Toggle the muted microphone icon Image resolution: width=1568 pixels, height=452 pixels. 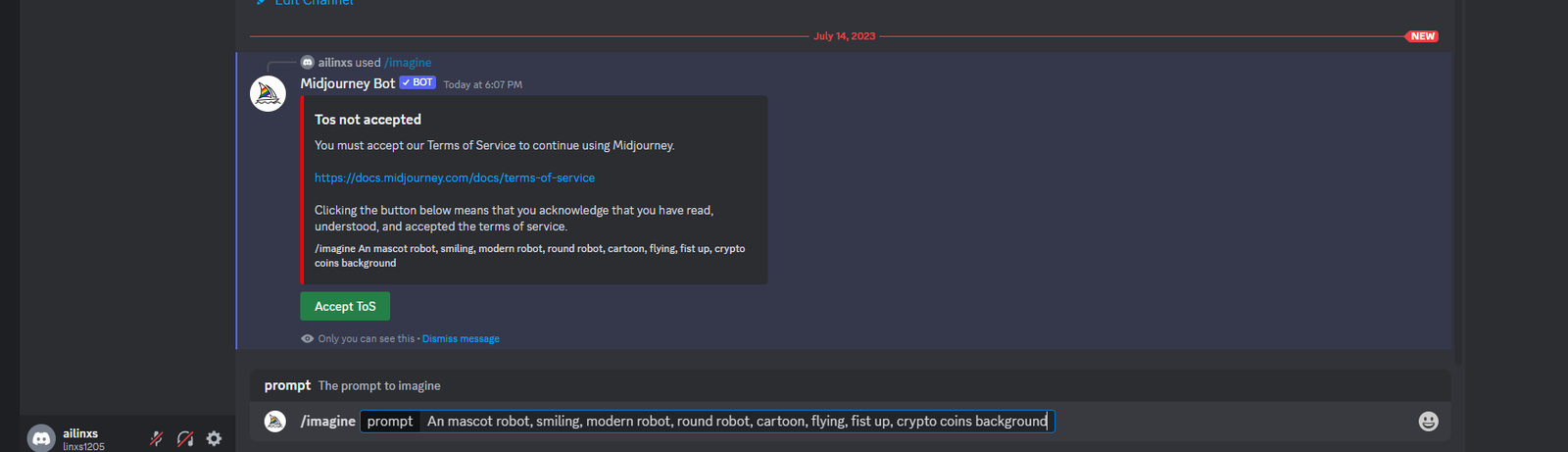(156, 439)
